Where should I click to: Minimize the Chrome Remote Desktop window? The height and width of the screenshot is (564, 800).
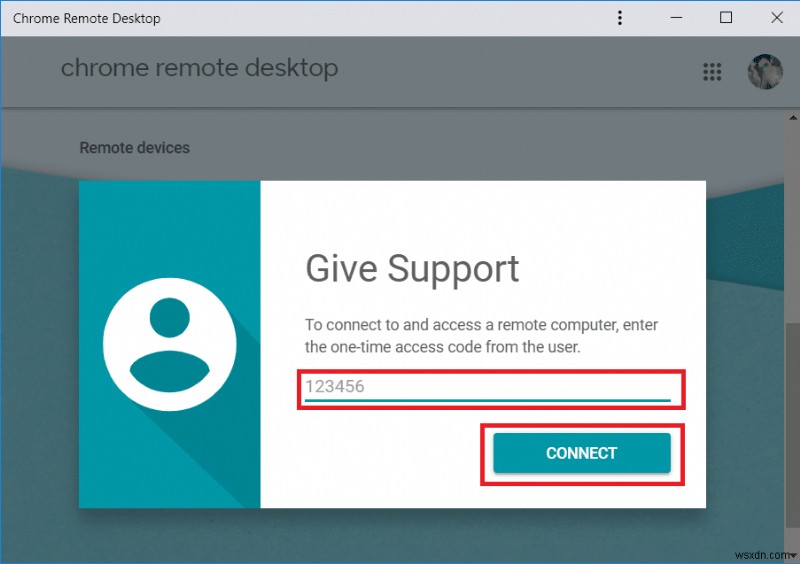click(677, 18)
